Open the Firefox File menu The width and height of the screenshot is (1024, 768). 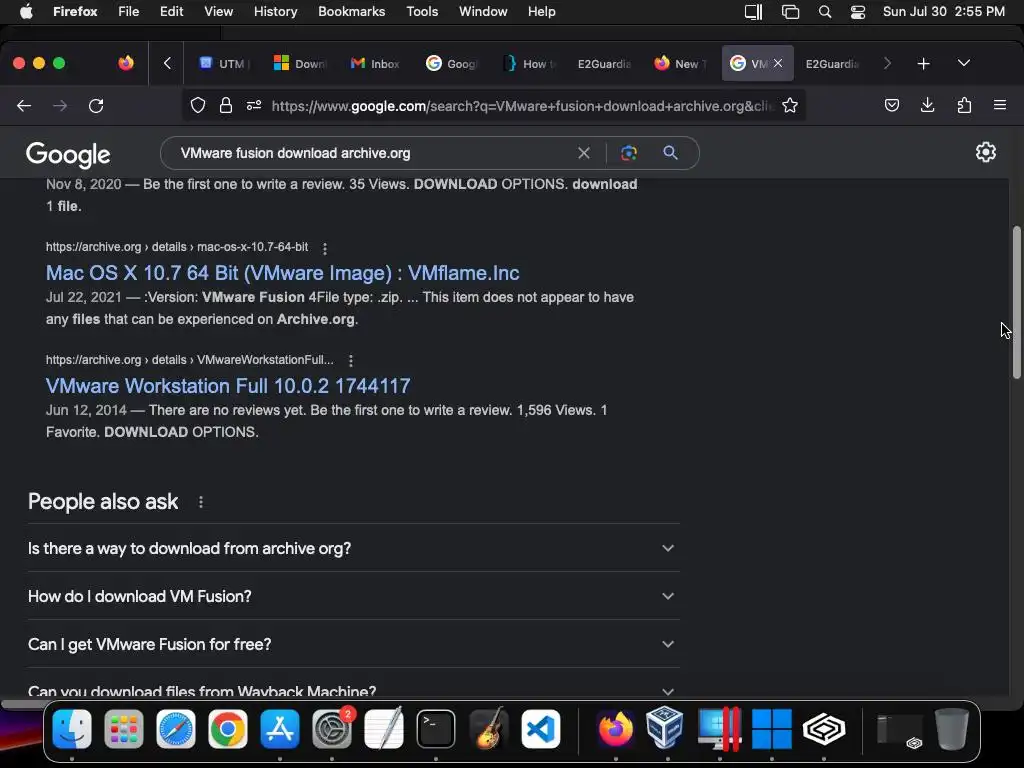[x=129, y=12]
